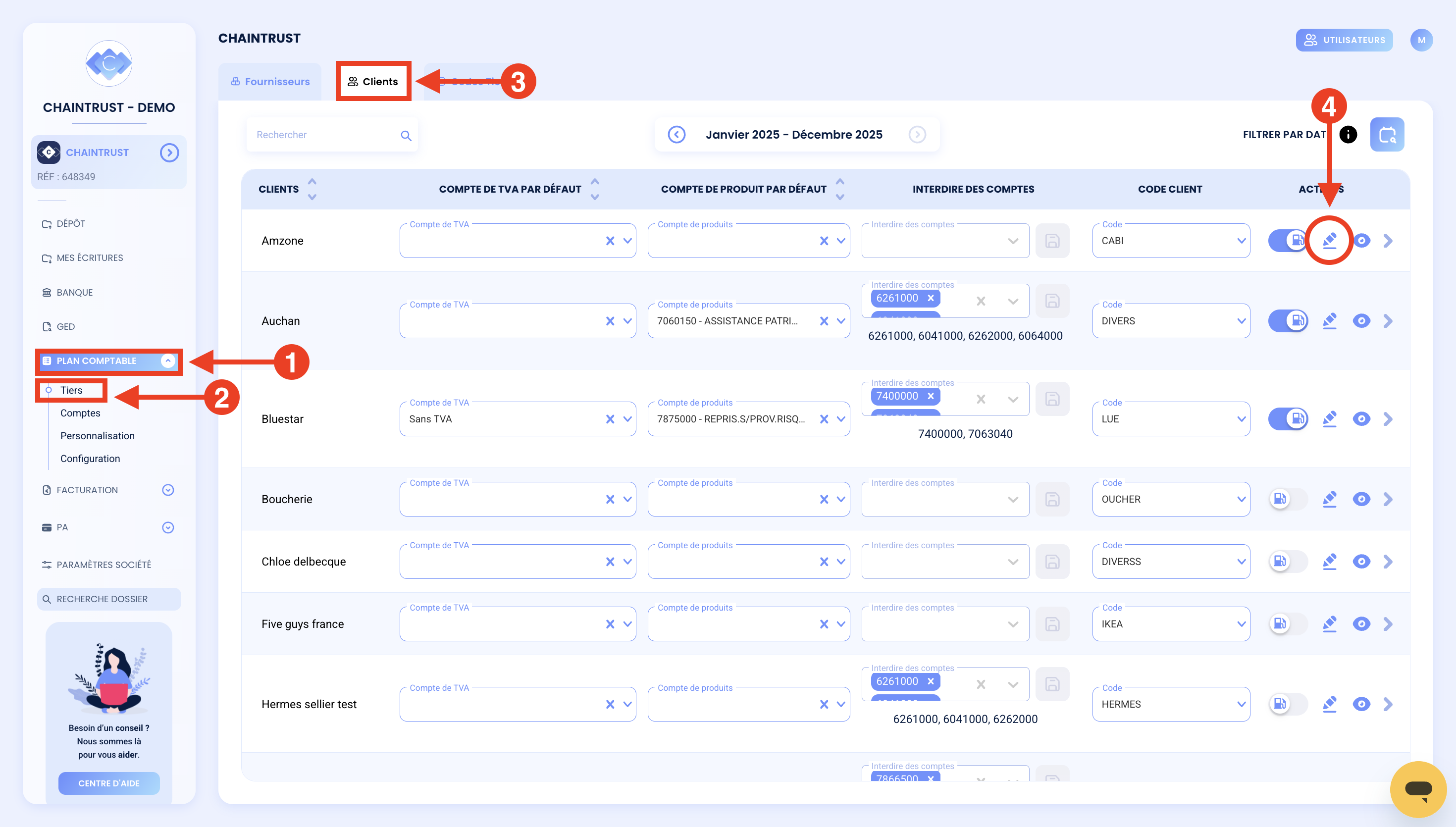The height and width of the screenshot is (827, 1456).
Task: Select the Clients tab
Action: (x=373, y=82)
